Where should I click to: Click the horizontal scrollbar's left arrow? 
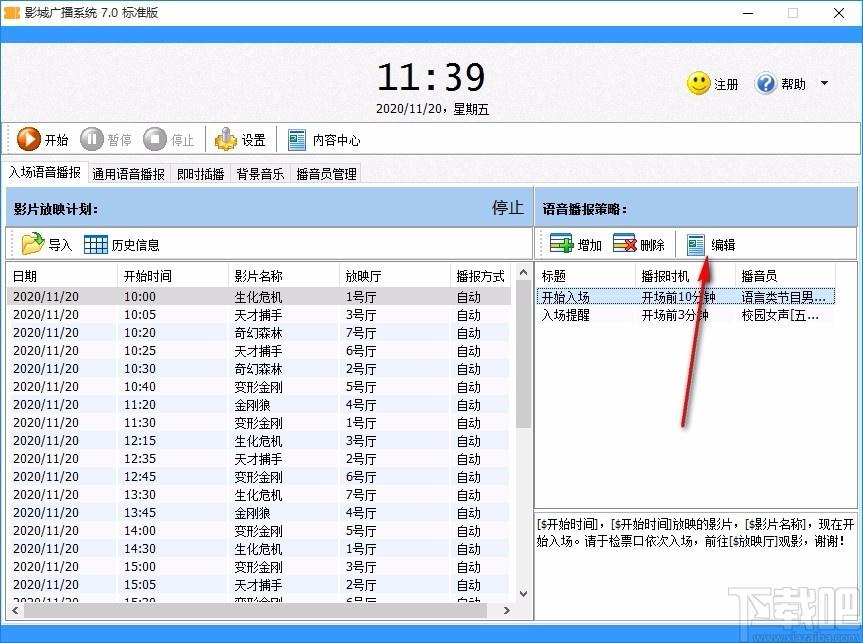[x=15, y=610]
